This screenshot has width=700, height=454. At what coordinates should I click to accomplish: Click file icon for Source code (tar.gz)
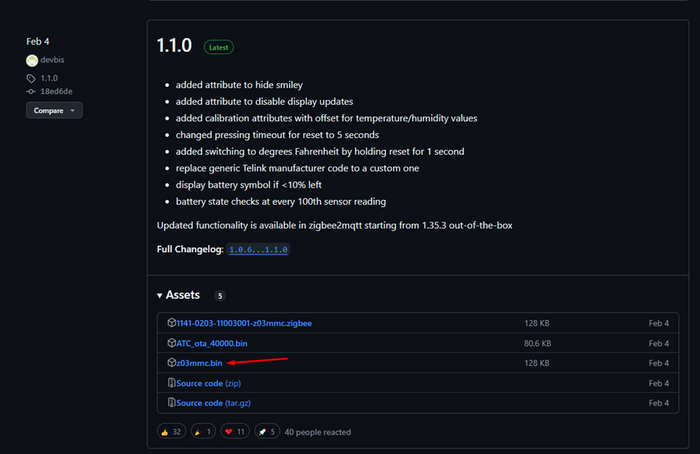click(171, 402)
